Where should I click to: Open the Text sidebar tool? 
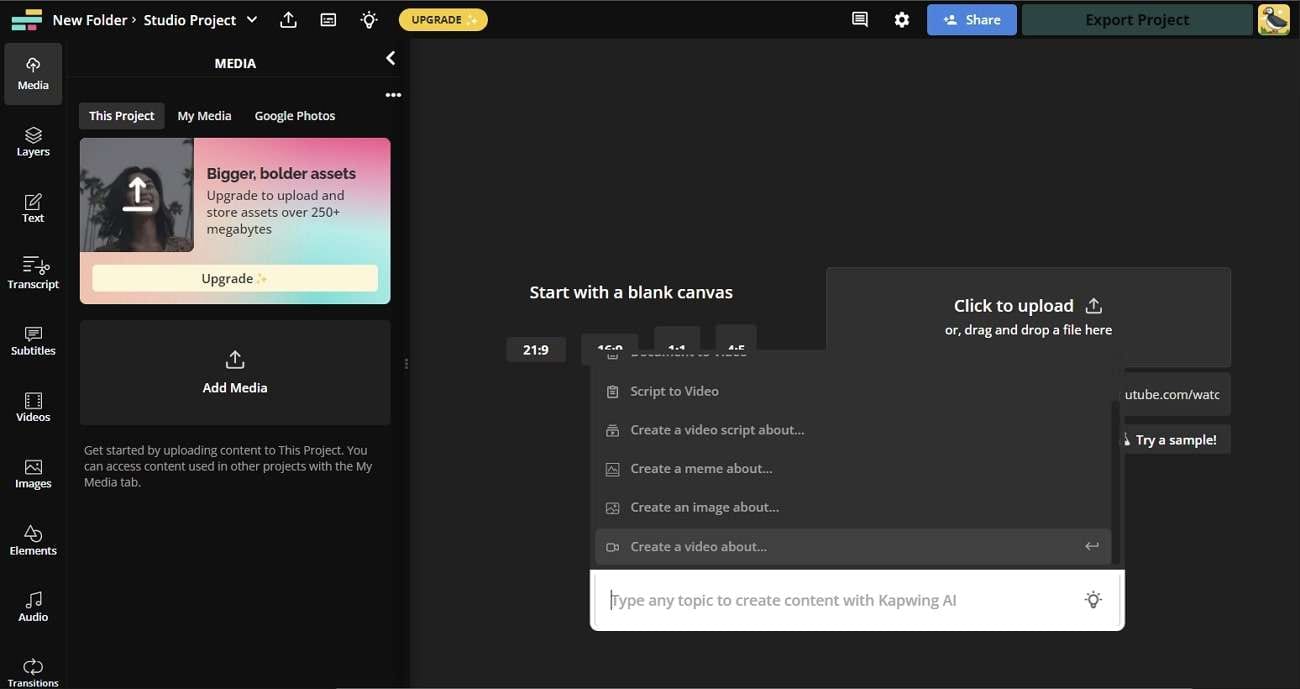click(33, 208)
